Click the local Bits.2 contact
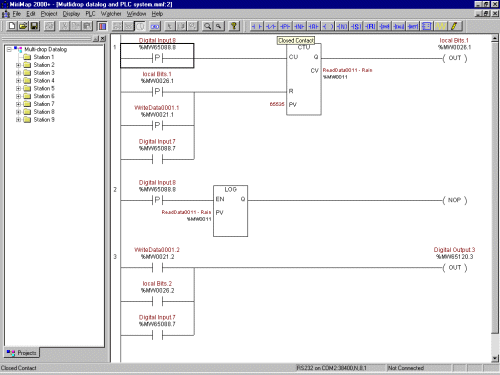 pos(157,301)
